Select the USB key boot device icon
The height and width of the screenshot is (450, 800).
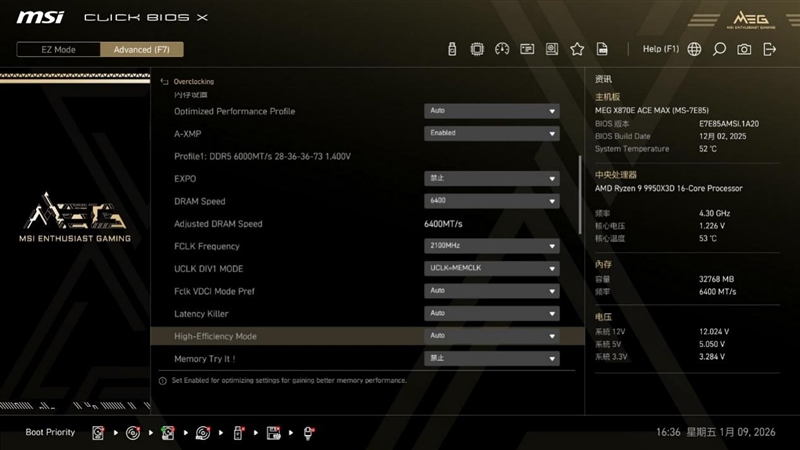tap(238, 433)
